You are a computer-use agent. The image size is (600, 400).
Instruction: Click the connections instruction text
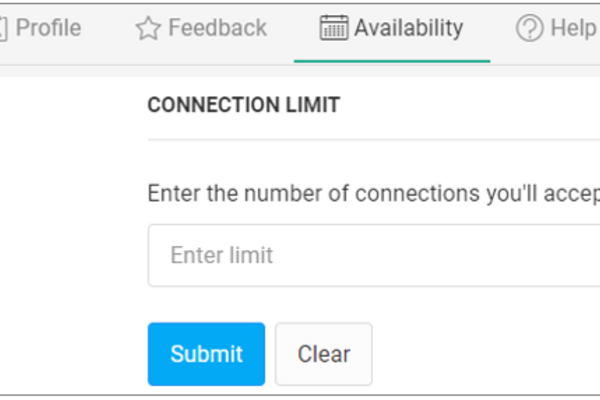pyautogui.click(x=374, y=193)
